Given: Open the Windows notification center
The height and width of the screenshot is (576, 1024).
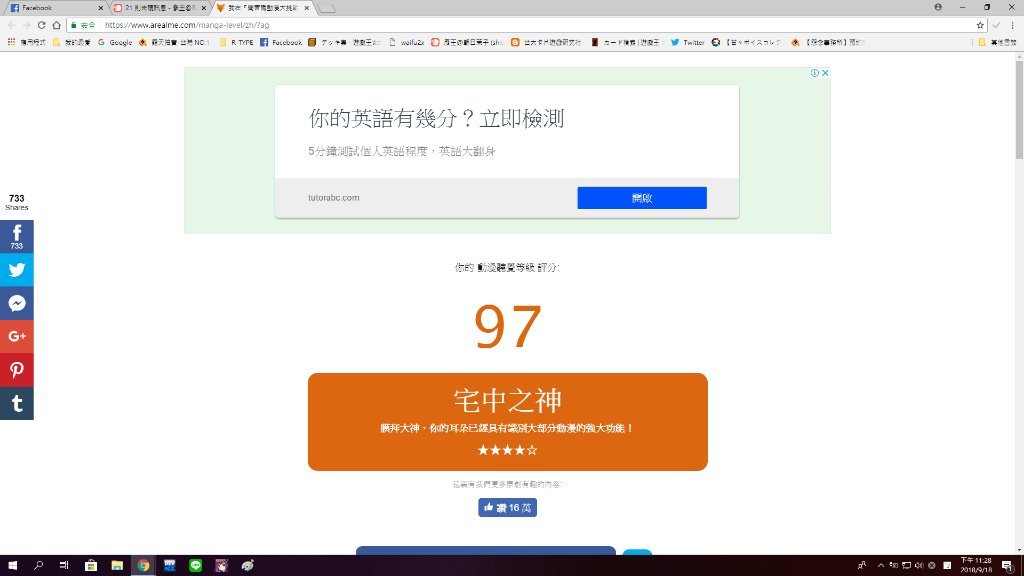Looking at the screenshot, I should [1008, 566].
